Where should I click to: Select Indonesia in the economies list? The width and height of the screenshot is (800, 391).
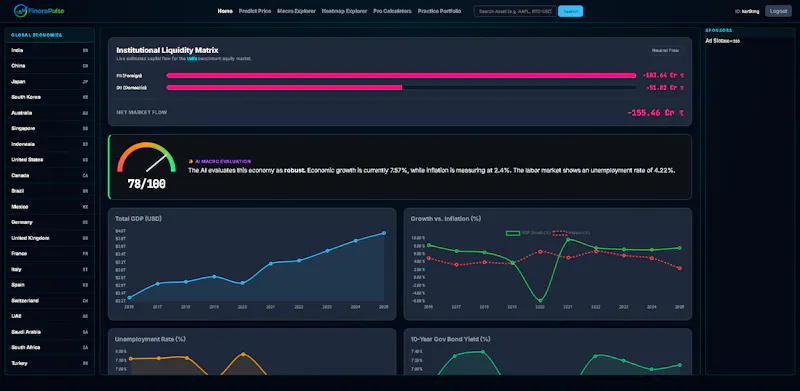pos(49,144)
